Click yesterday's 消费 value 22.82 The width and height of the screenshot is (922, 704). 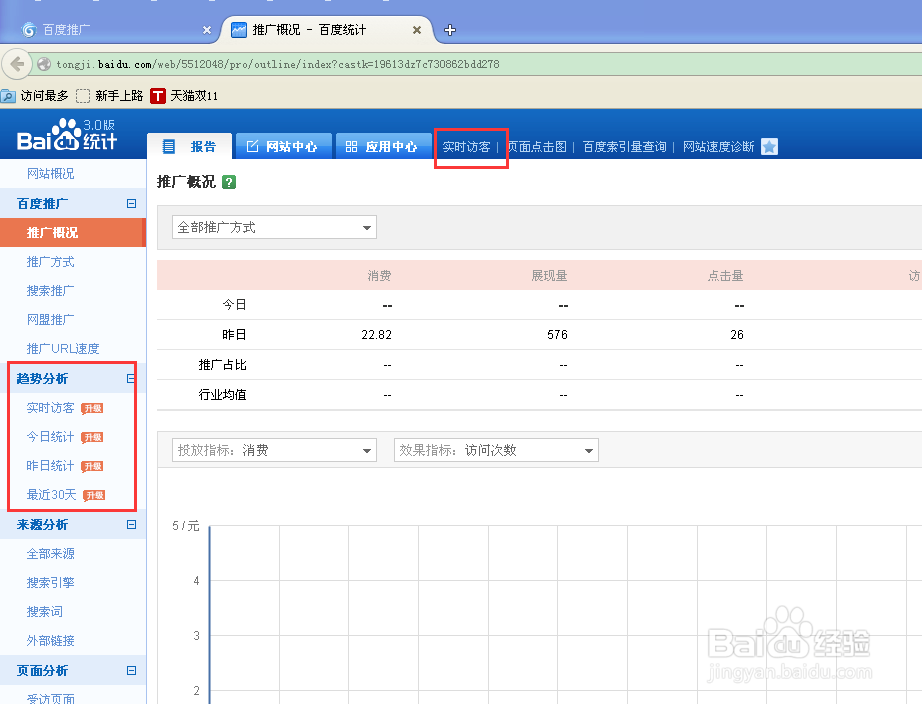pyautogui.click(x=376, y=335)
